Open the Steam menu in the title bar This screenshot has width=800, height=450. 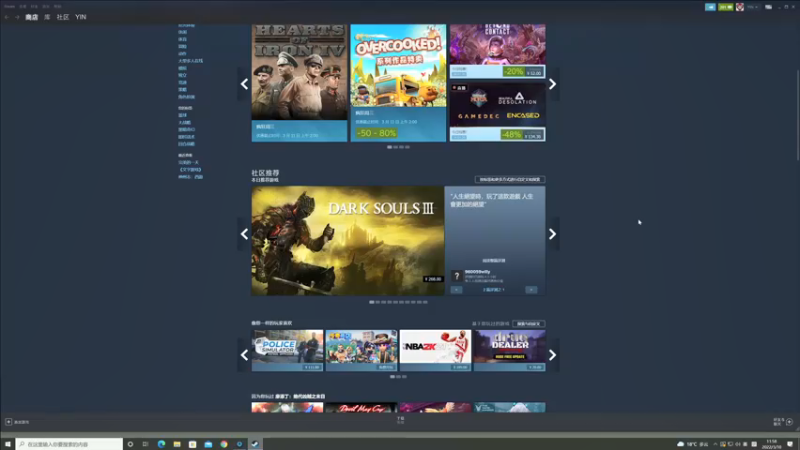pyautogui.click(x=9, y=7)
